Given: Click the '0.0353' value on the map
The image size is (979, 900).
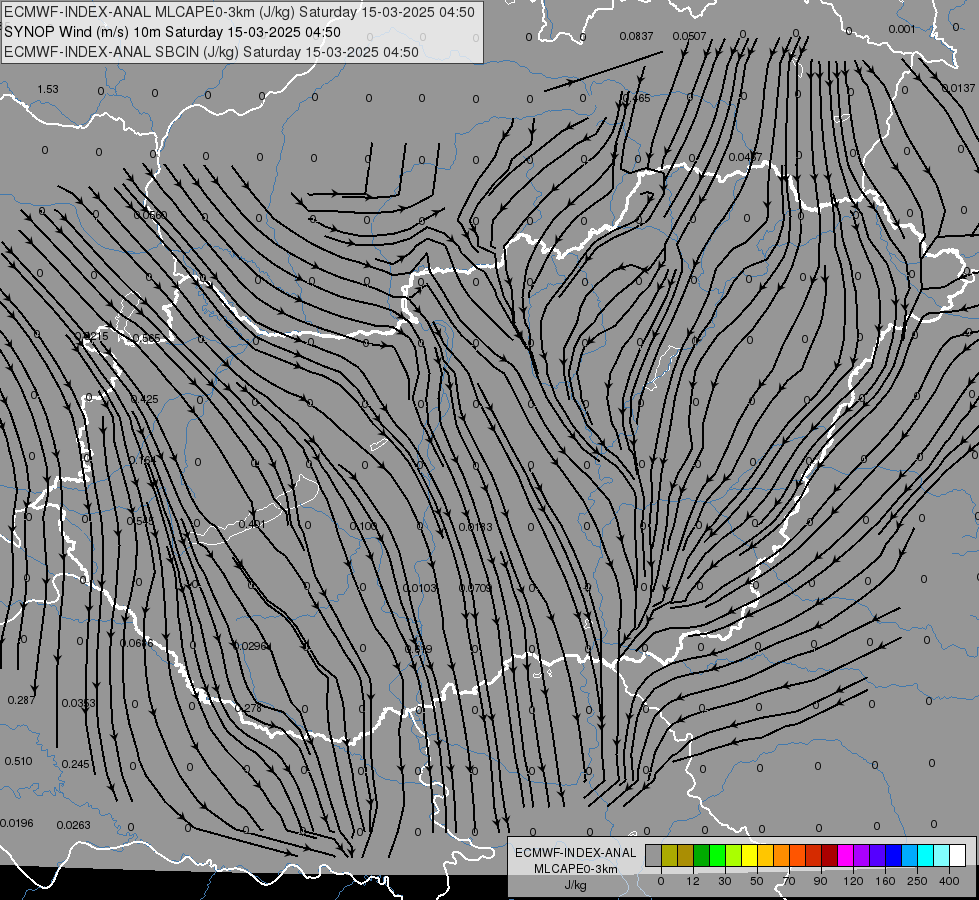Looking at the screenshot, I should coord(79,704).
